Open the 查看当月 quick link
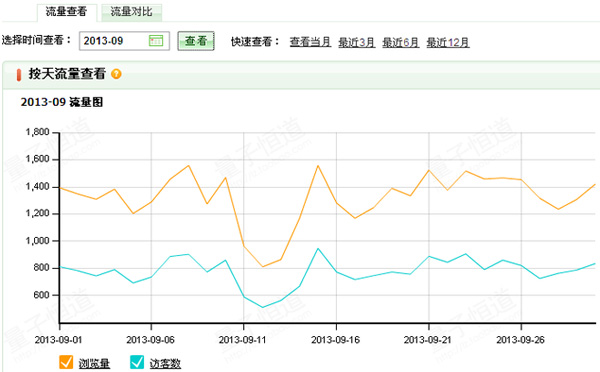This screenshot has width=600, height=372. tap(310, 42)
